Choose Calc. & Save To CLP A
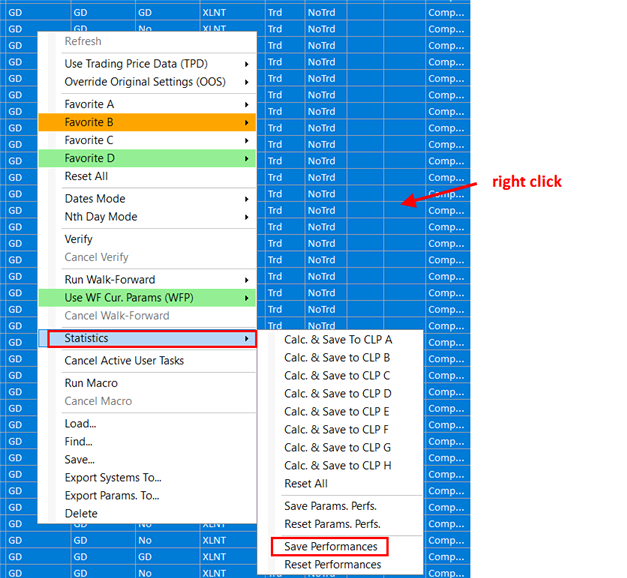627x578 pixels. coord(338,340)
